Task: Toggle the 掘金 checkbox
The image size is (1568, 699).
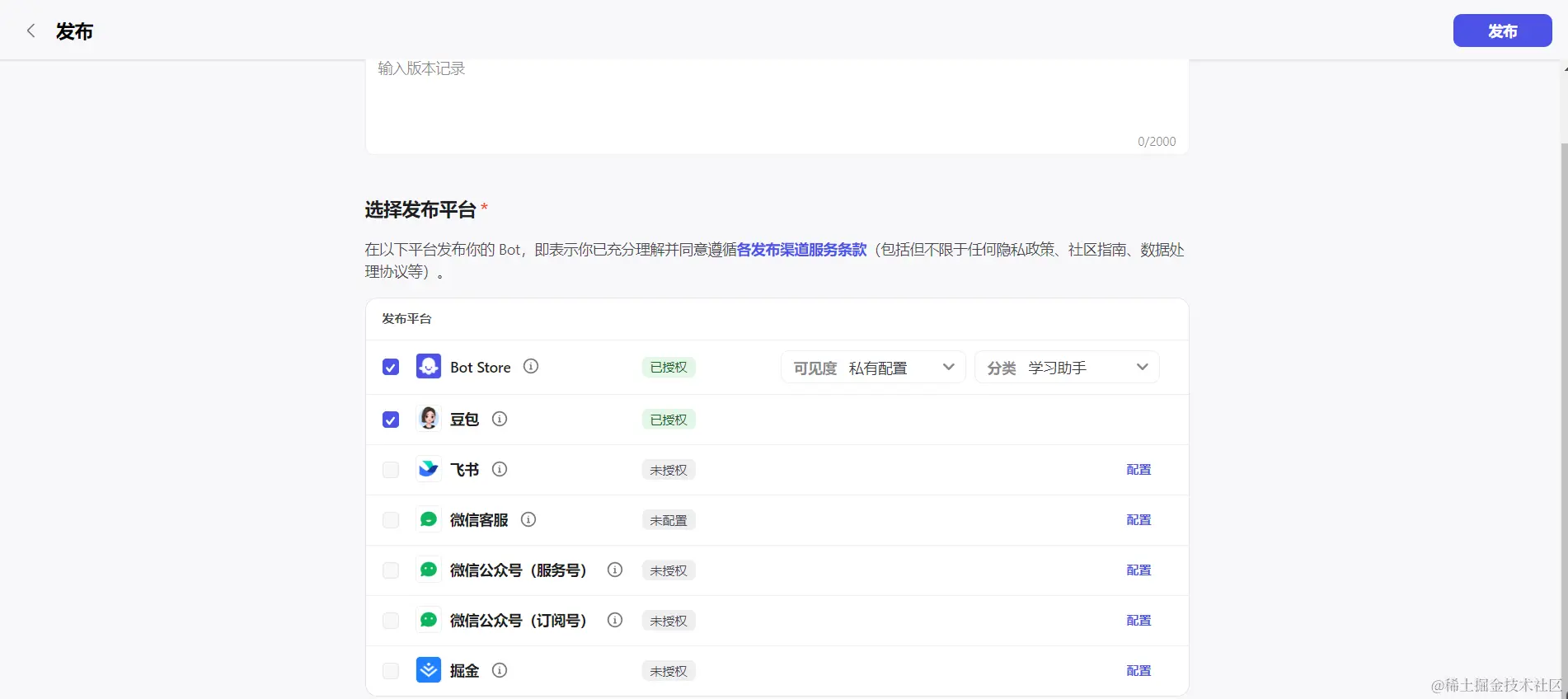Action: 391,671
